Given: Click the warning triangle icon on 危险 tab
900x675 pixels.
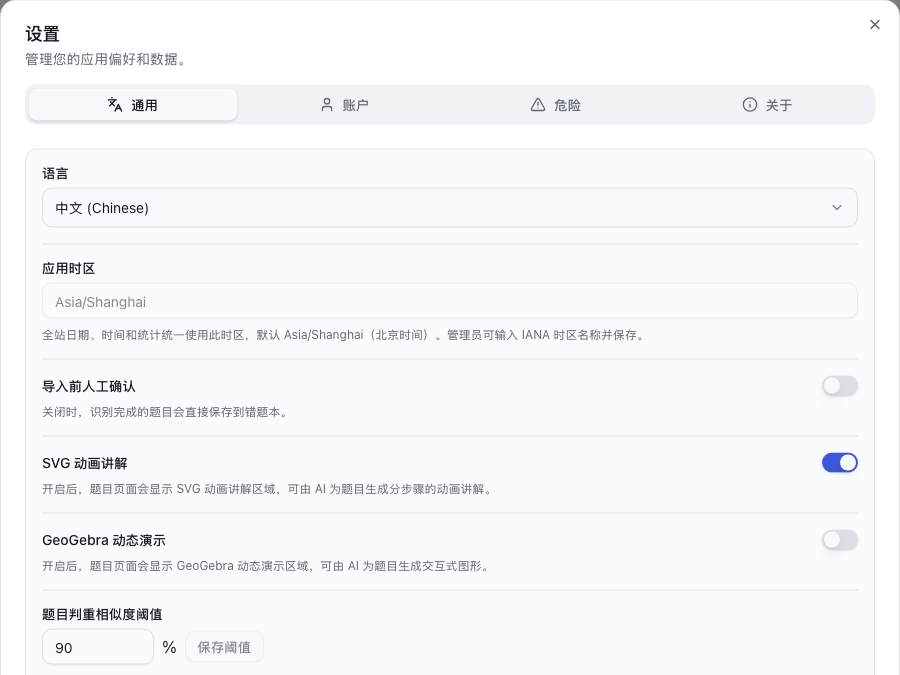Looking at the screenshot, I should point(538,104).
